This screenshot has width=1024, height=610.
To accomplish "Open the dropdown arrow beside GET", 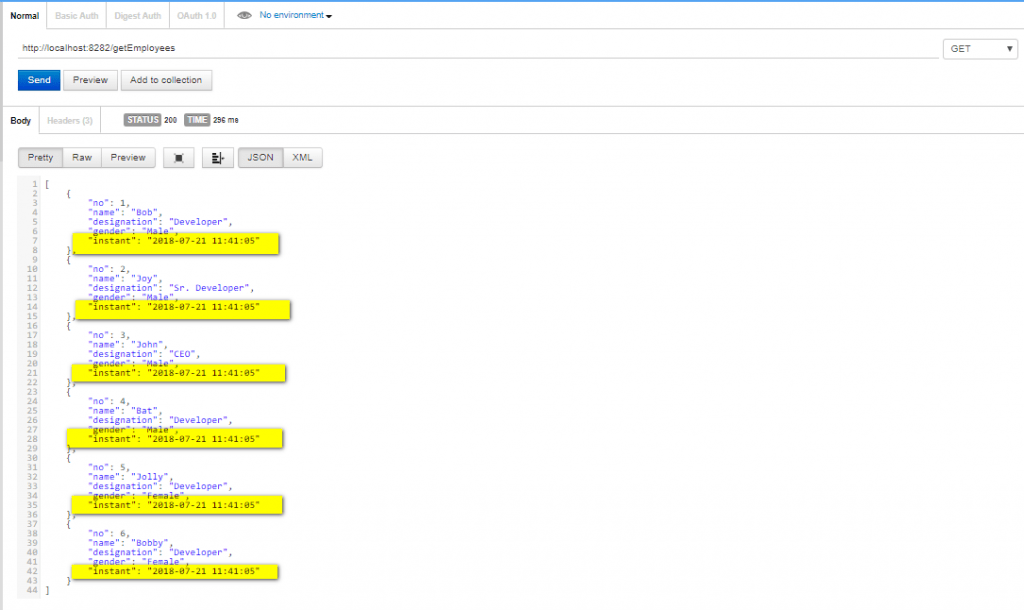I will (x=1008, y=48).
